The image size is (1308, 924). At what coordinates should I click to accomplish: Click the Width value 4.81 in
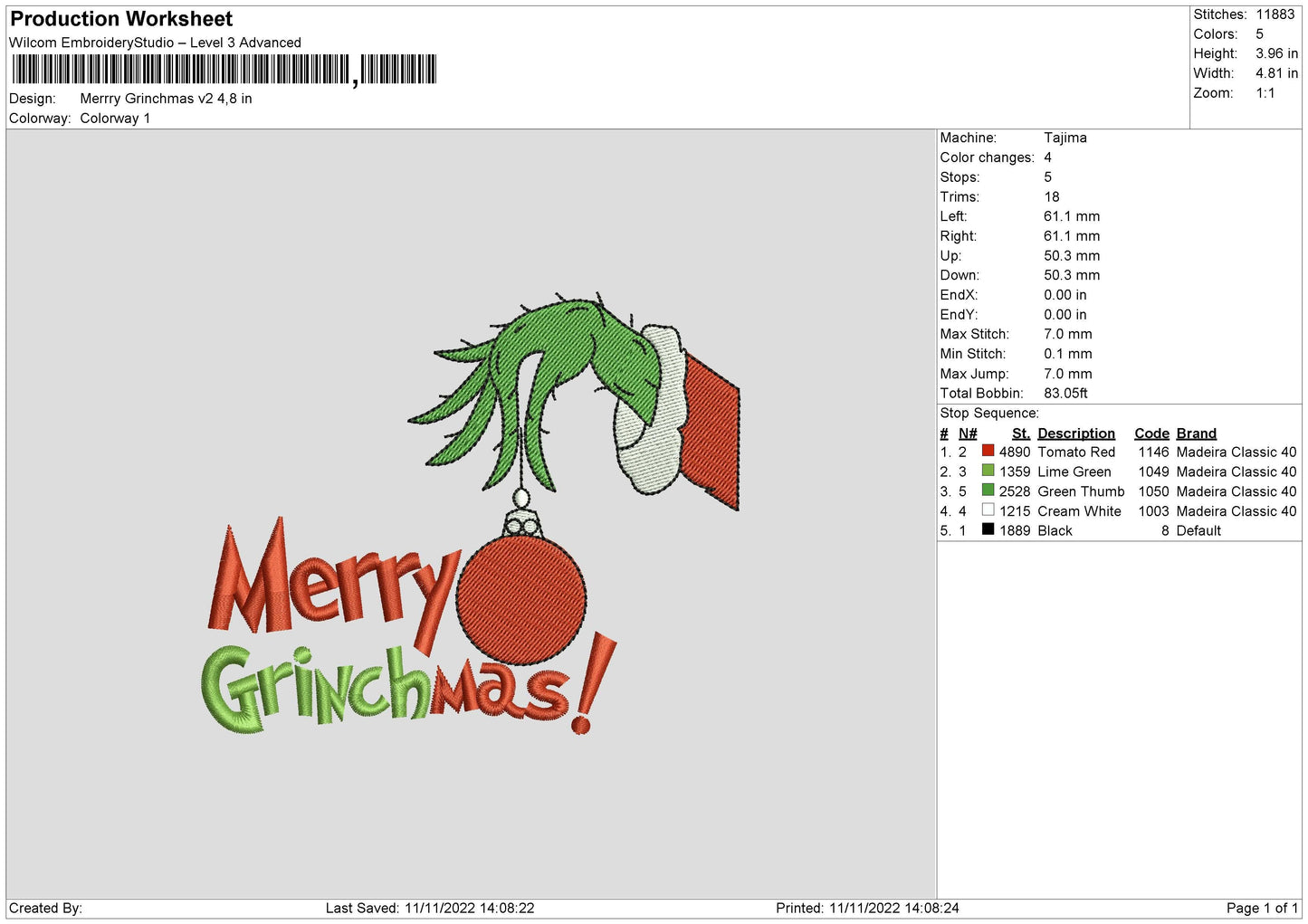(1276, 73)
